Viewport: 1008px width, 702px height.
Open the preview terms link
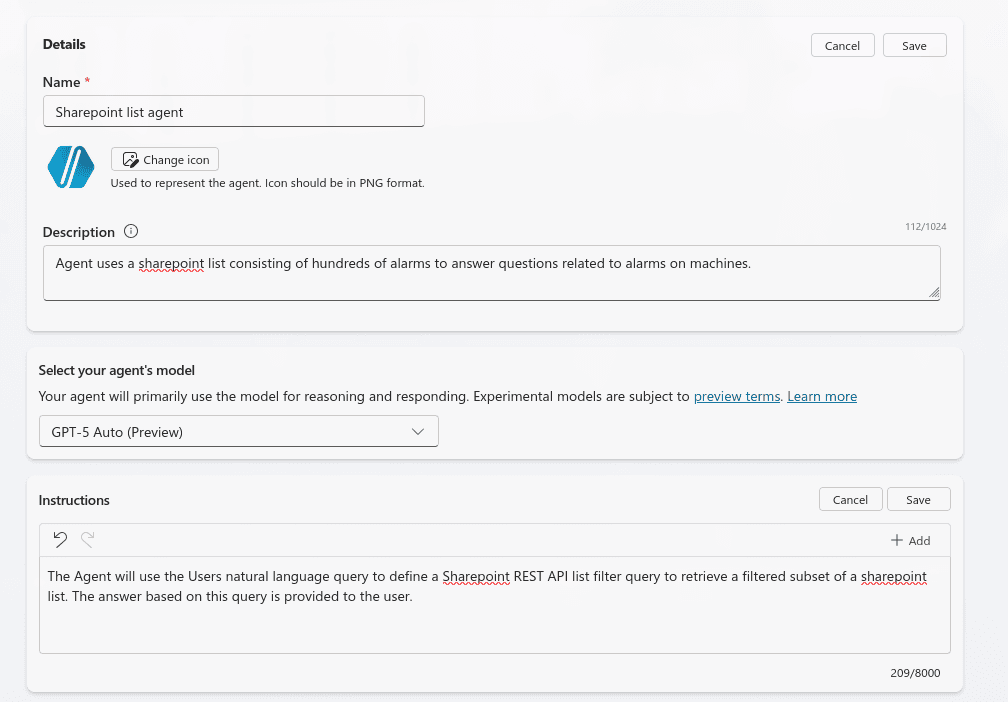click(x=736, y=397)
